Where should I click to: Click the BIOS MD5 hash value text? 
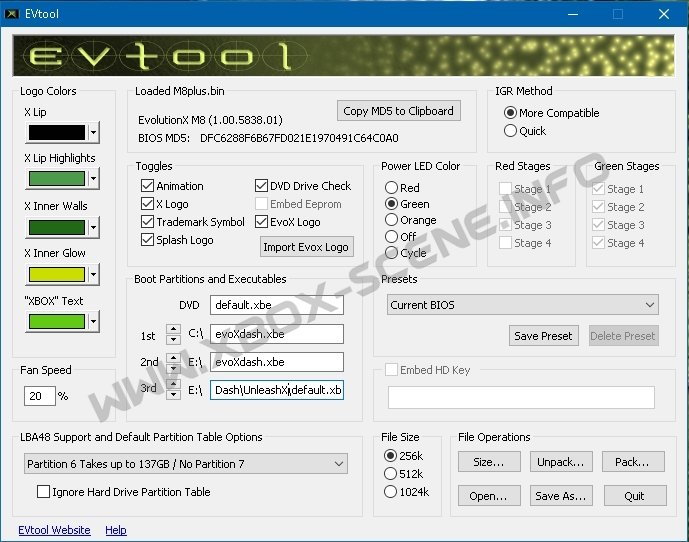coord(299,138)
